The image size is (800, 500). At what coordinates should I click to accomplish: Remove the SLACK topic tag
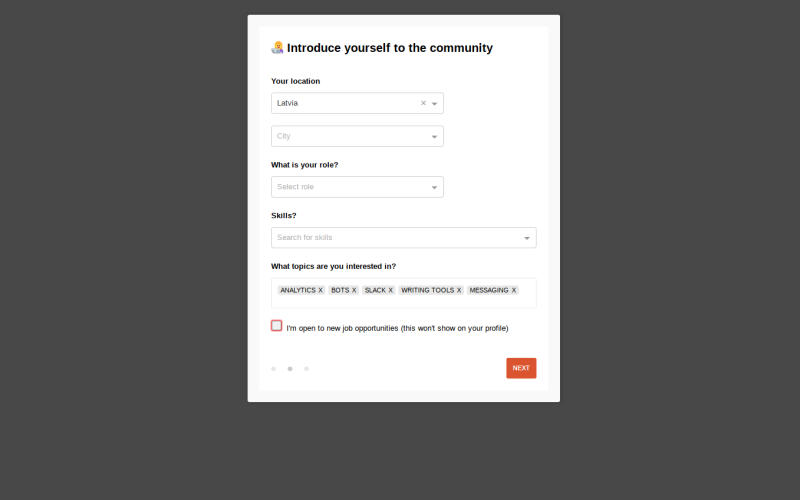[x=391, y=290]
